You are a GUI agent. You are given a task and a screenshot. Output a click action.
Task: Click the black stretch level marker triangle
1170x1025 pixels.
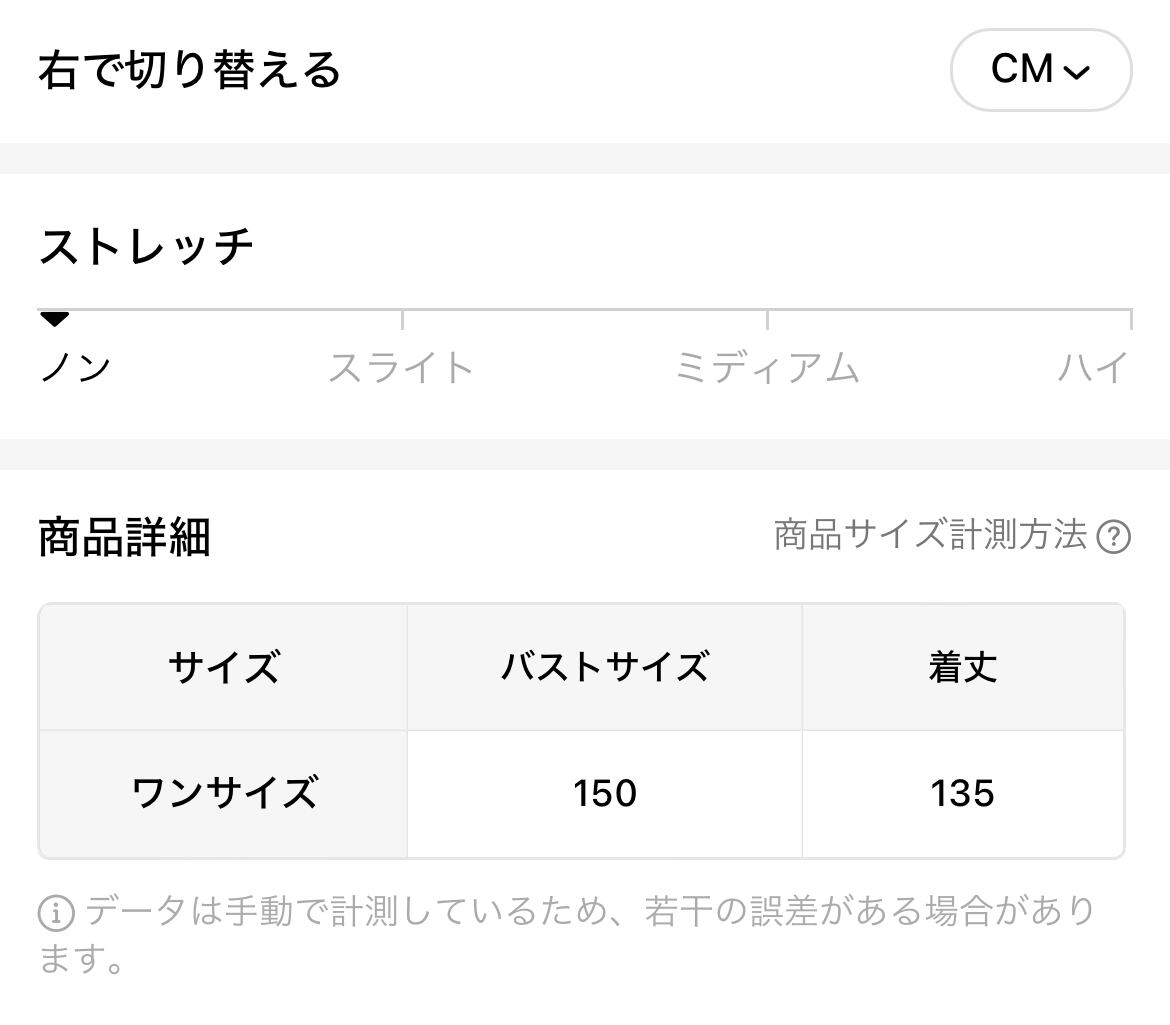pos(54,320)
